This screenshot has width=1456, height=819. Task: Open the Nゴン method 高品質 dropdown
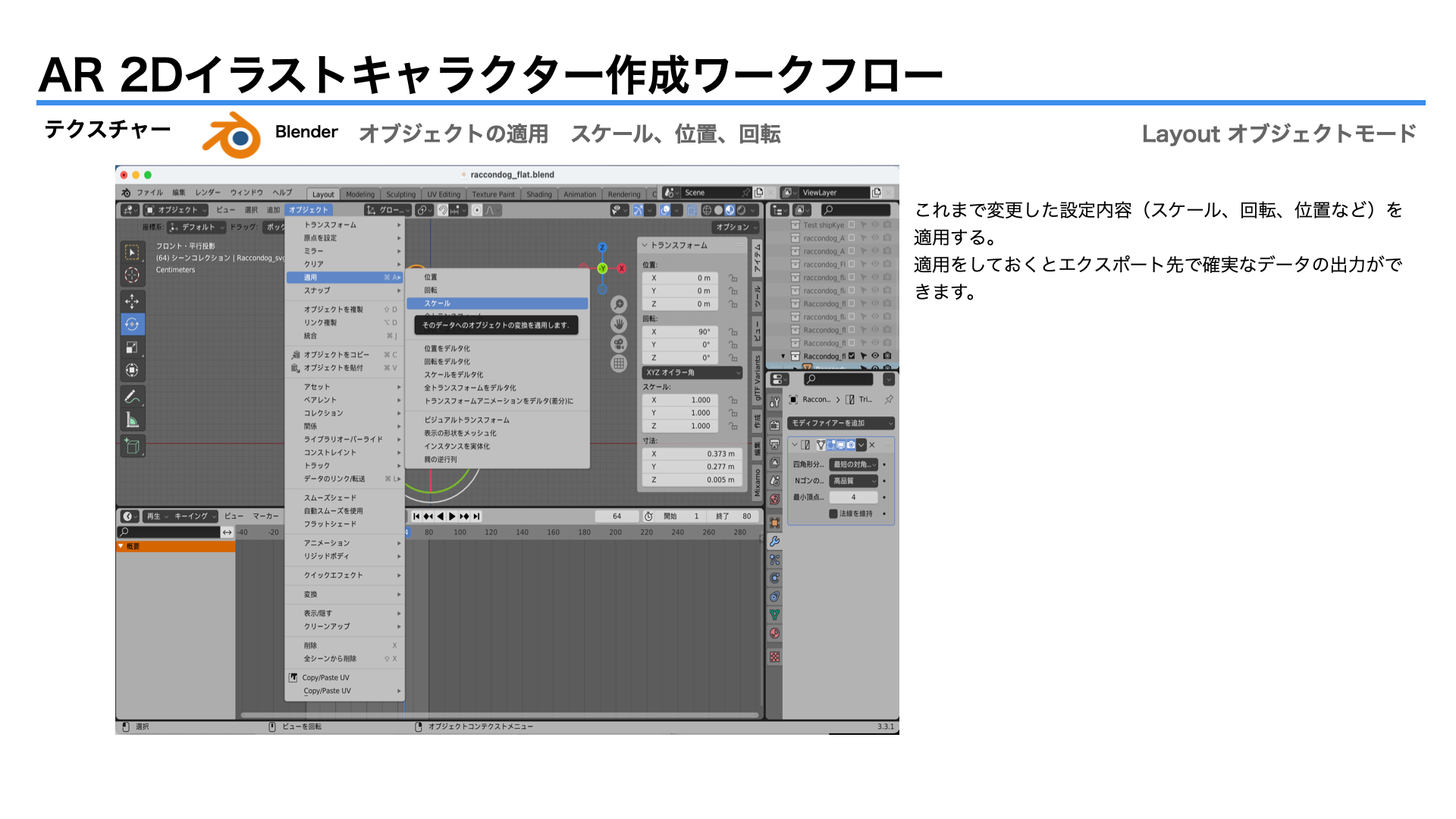tap(854, 481)
